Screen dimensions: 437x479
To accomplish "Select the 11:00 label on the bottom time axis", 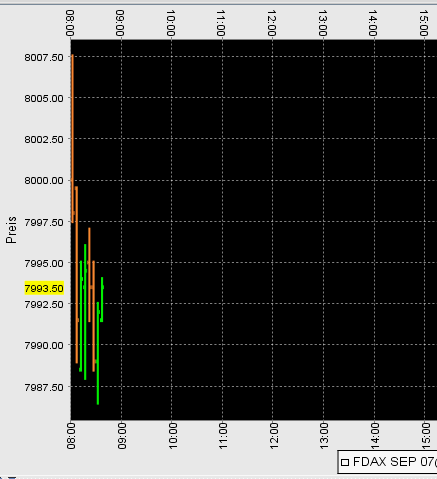I will (x=223, y=436).
